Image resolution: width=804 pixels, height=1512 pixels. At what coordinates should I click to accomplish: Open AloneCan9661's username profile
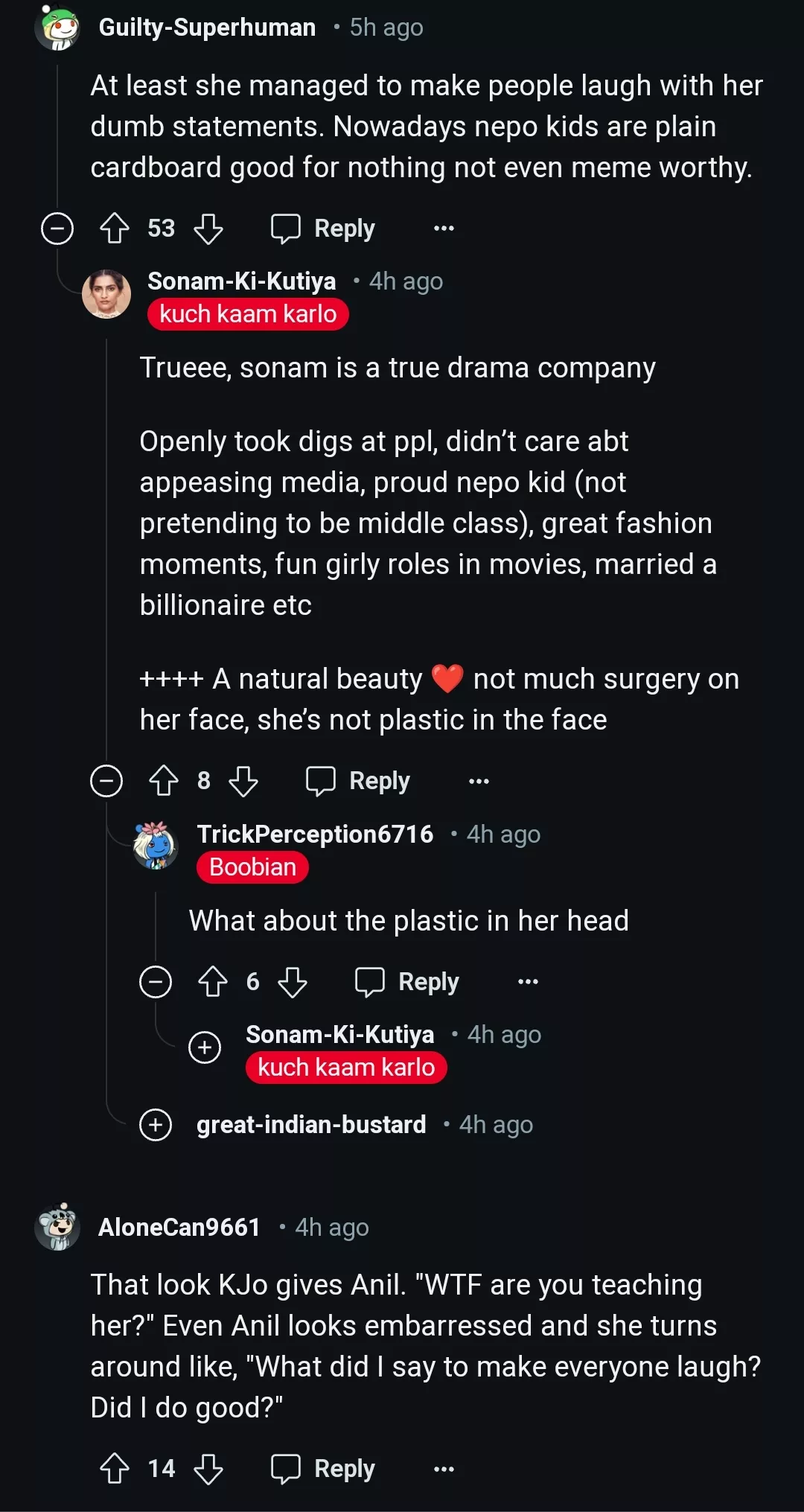(179, 1227)
